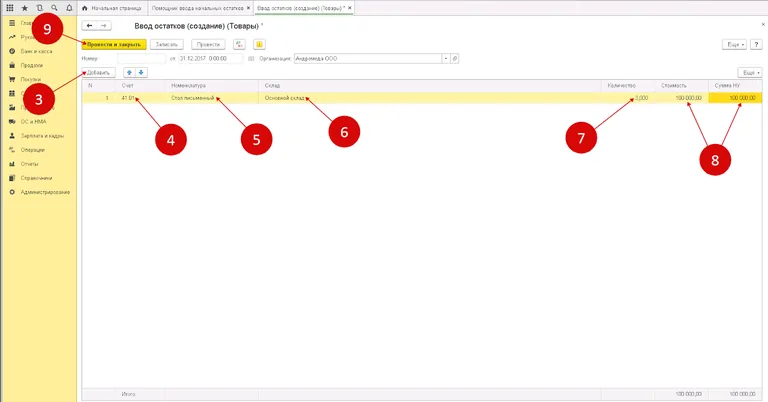Image resolution: width=768 pixels, height=402 pixels.
Task: Open the top Еще dropdown menu
Action: tap(734, 44)
